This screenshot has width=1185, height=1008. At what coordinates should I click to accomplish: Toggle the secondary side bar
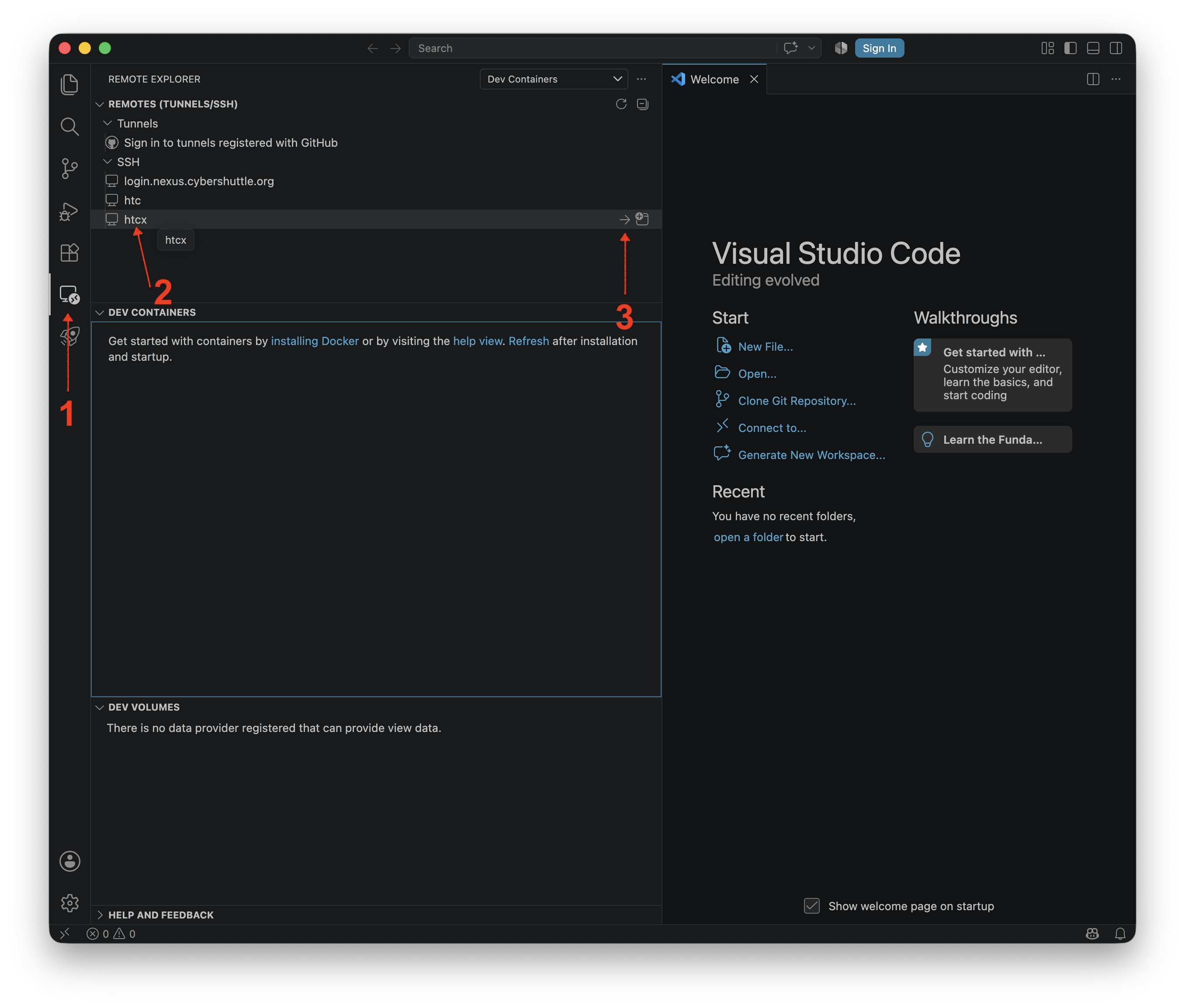pos(1116,48)
